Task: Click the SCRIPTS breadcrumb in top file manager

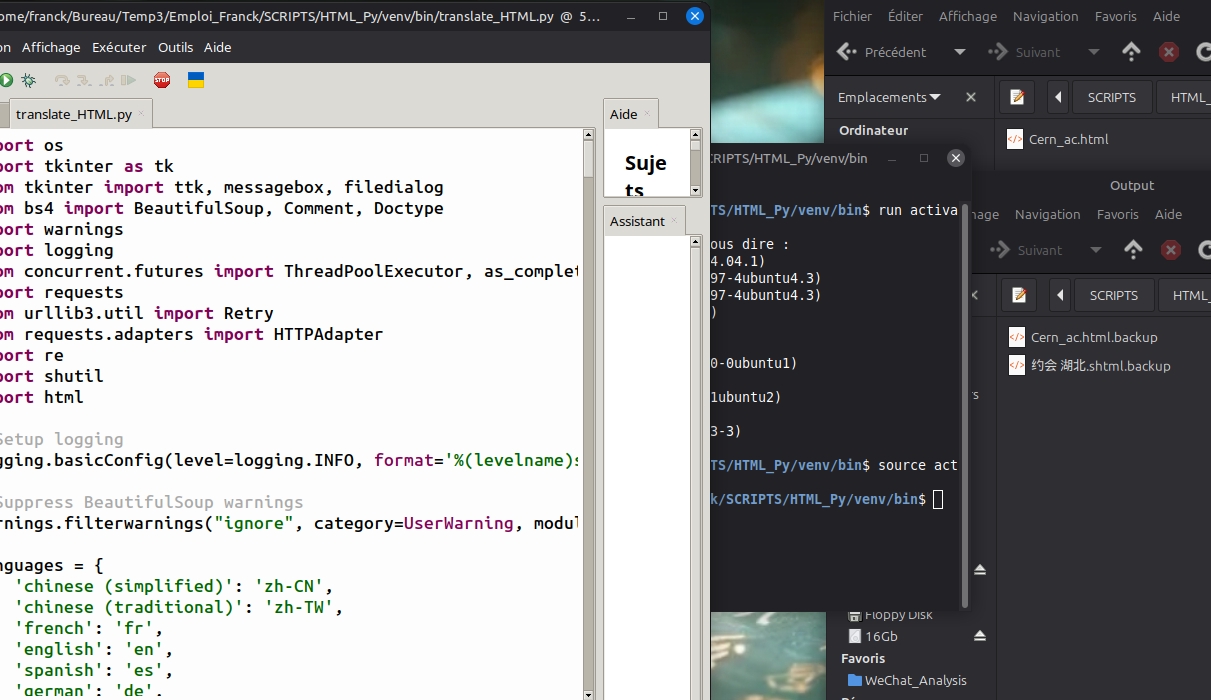Action: pyautogui.click(x=1112, y=97)
